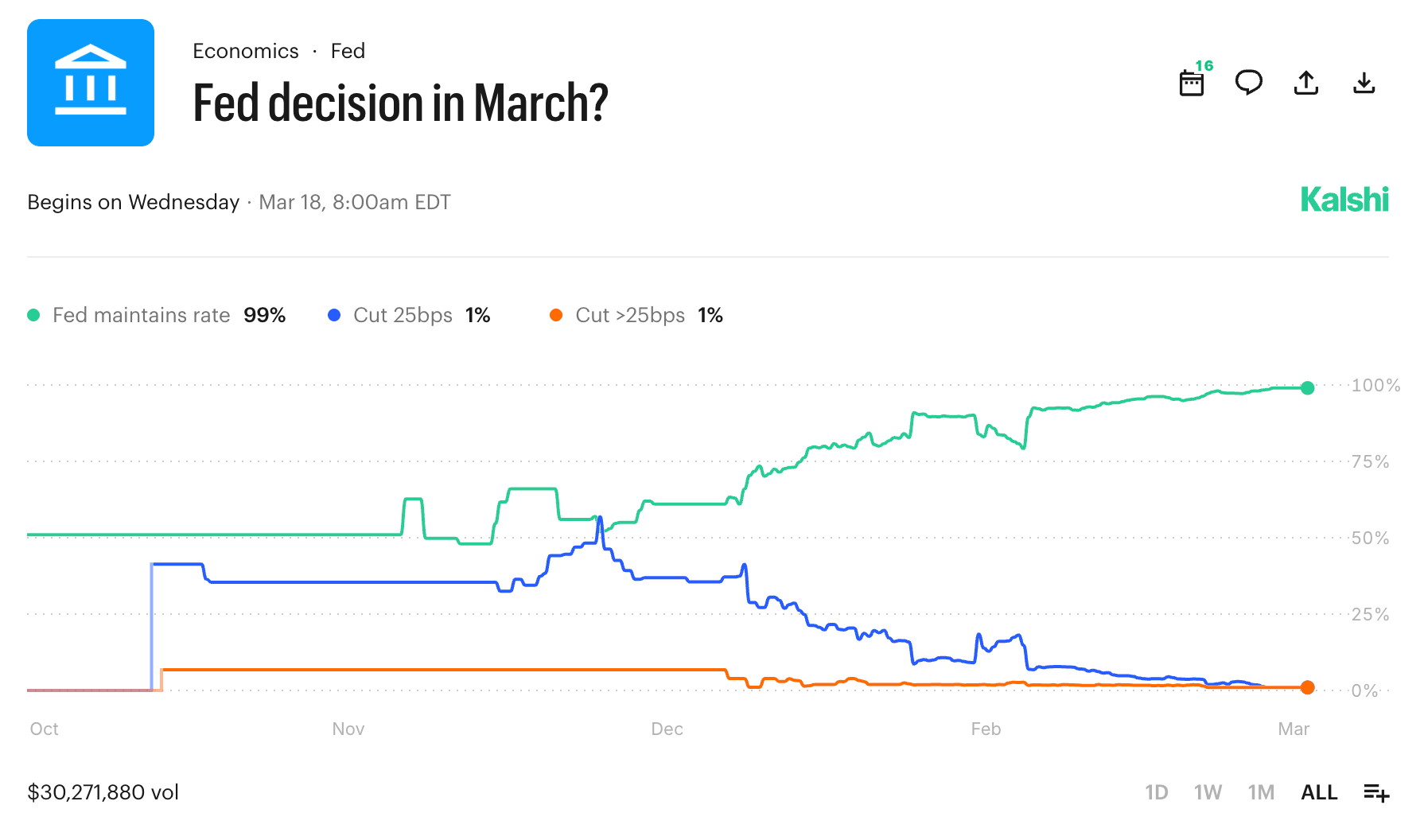Viewport: 1424px width, 840px height.
Task: Select the ALL time range
Action: 1319,792
